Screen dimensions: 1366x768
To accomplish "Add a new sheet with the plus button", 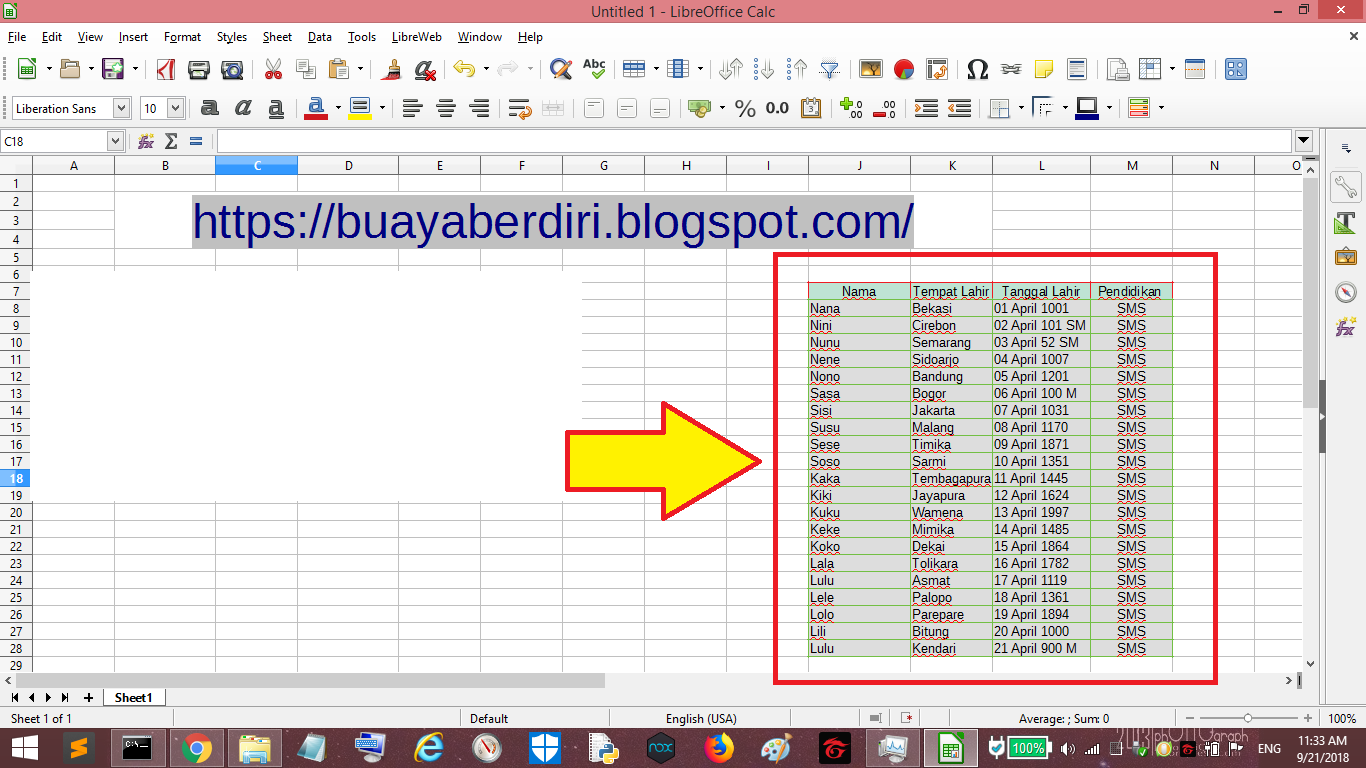I will coord(89,697).
